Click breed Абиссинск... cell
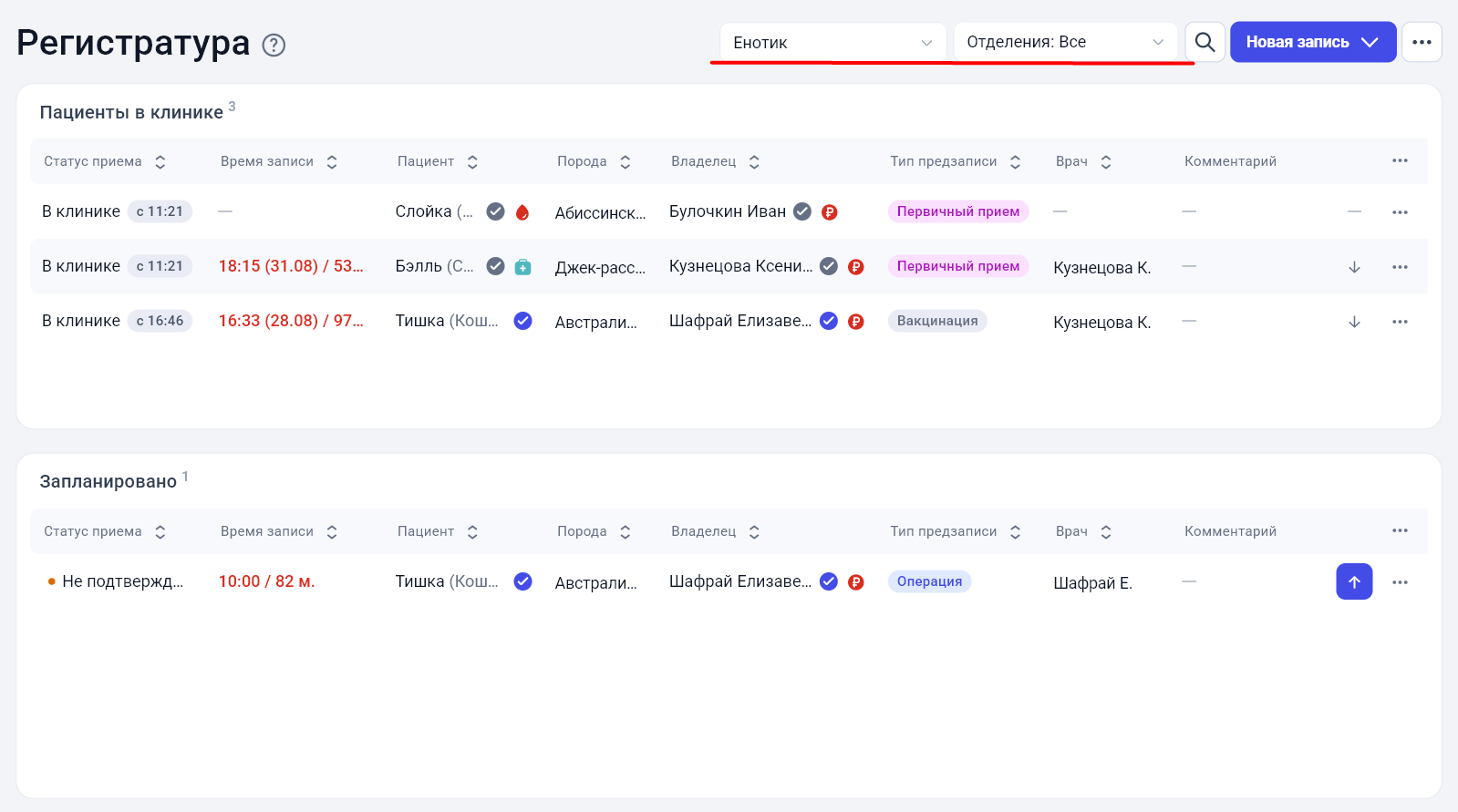Image resolution: width=1458 pixels, height=812 pixels. coord(600,213)
